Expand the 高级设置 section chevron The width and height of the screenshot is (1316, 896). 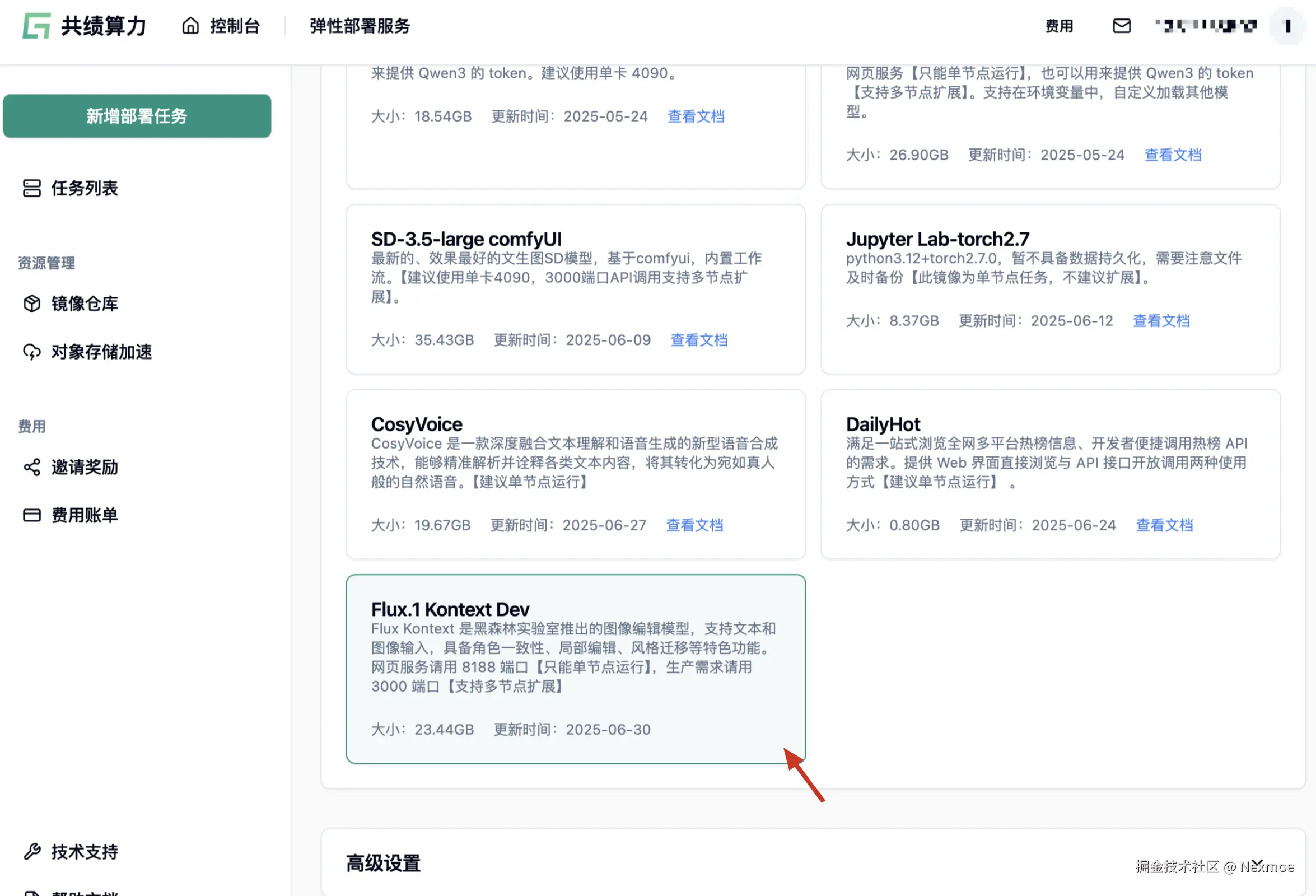coord(1257,862)
